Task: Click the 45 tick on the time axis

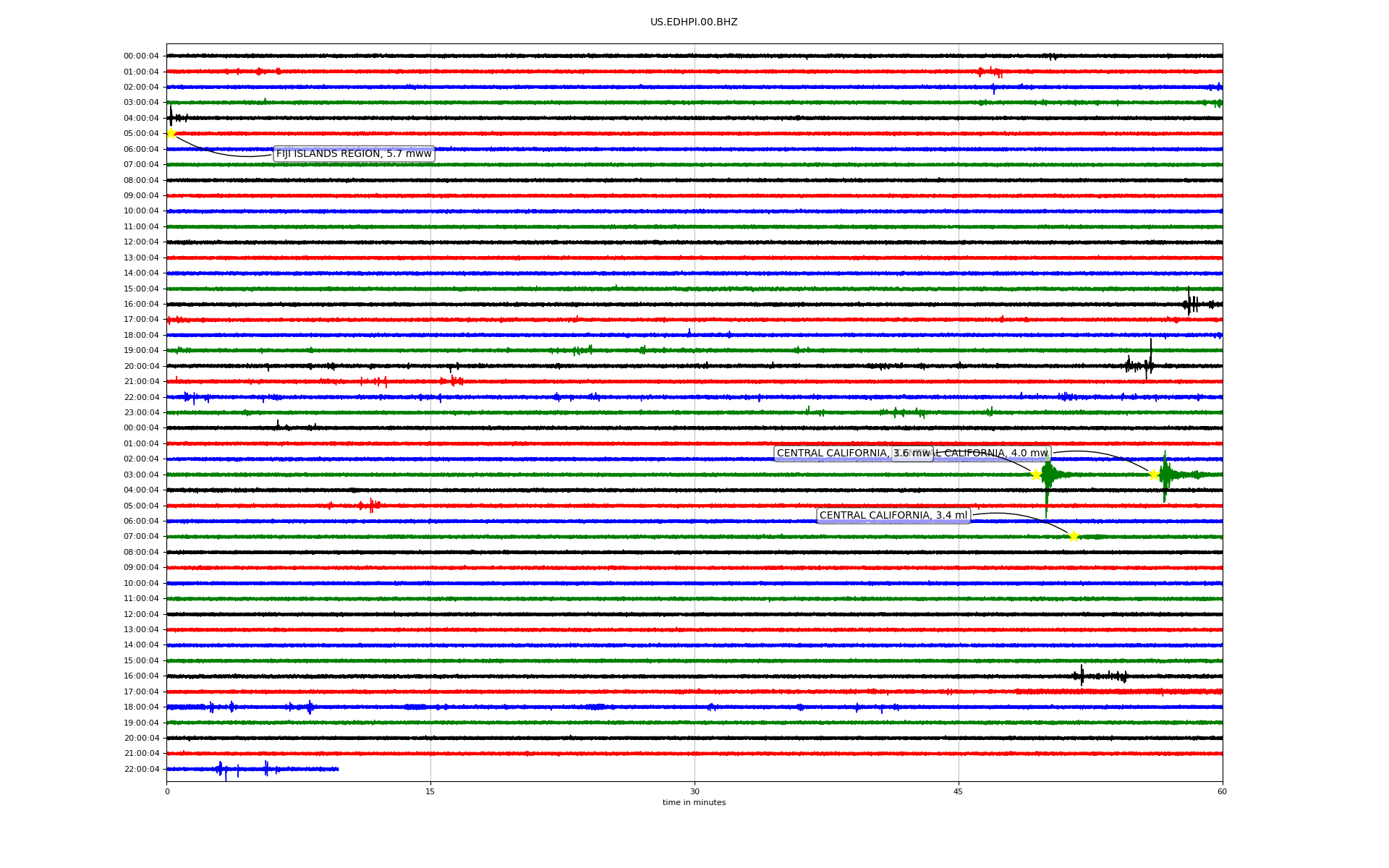Action: [x=959, y=791]
